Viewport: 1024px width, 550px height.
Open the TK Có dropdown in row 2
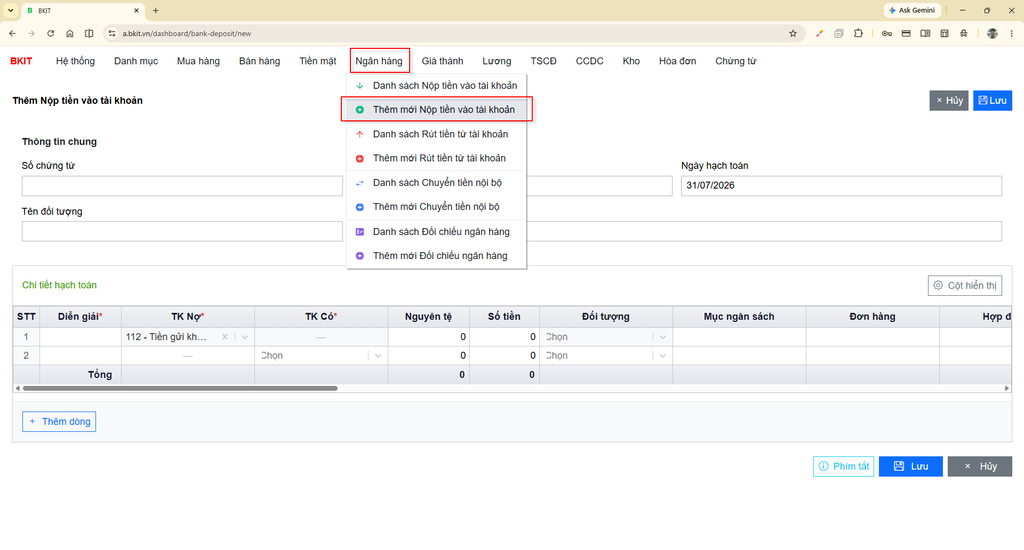coord(378,356)
